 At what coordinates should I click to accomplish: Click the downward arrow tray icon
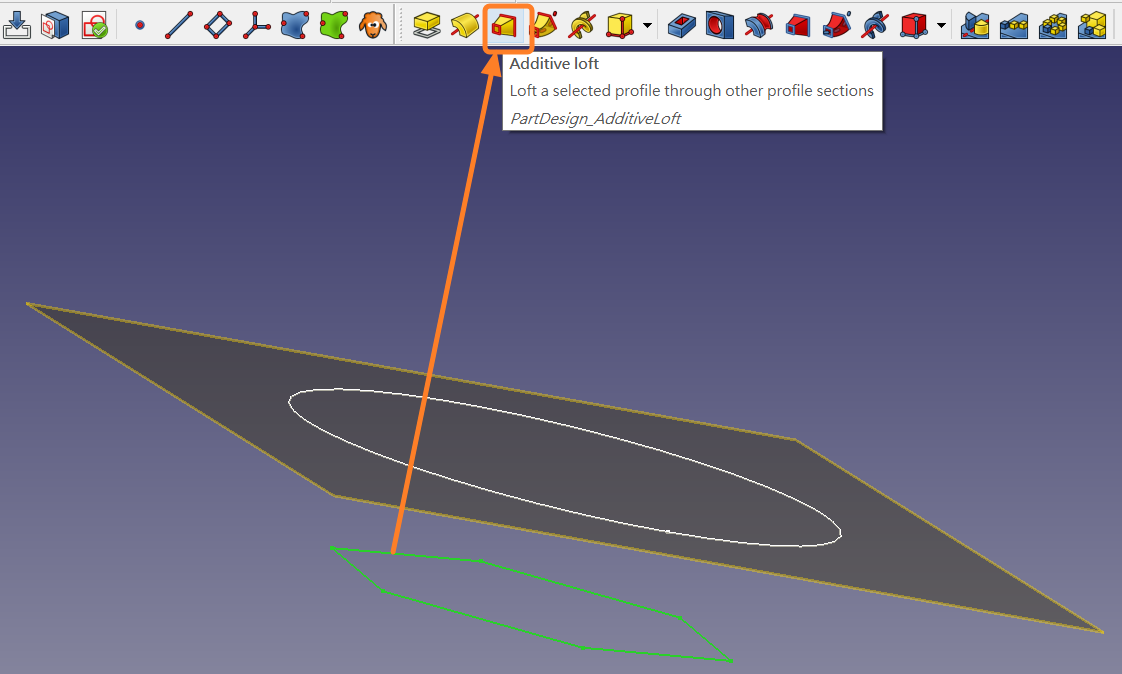coord(16,25)
